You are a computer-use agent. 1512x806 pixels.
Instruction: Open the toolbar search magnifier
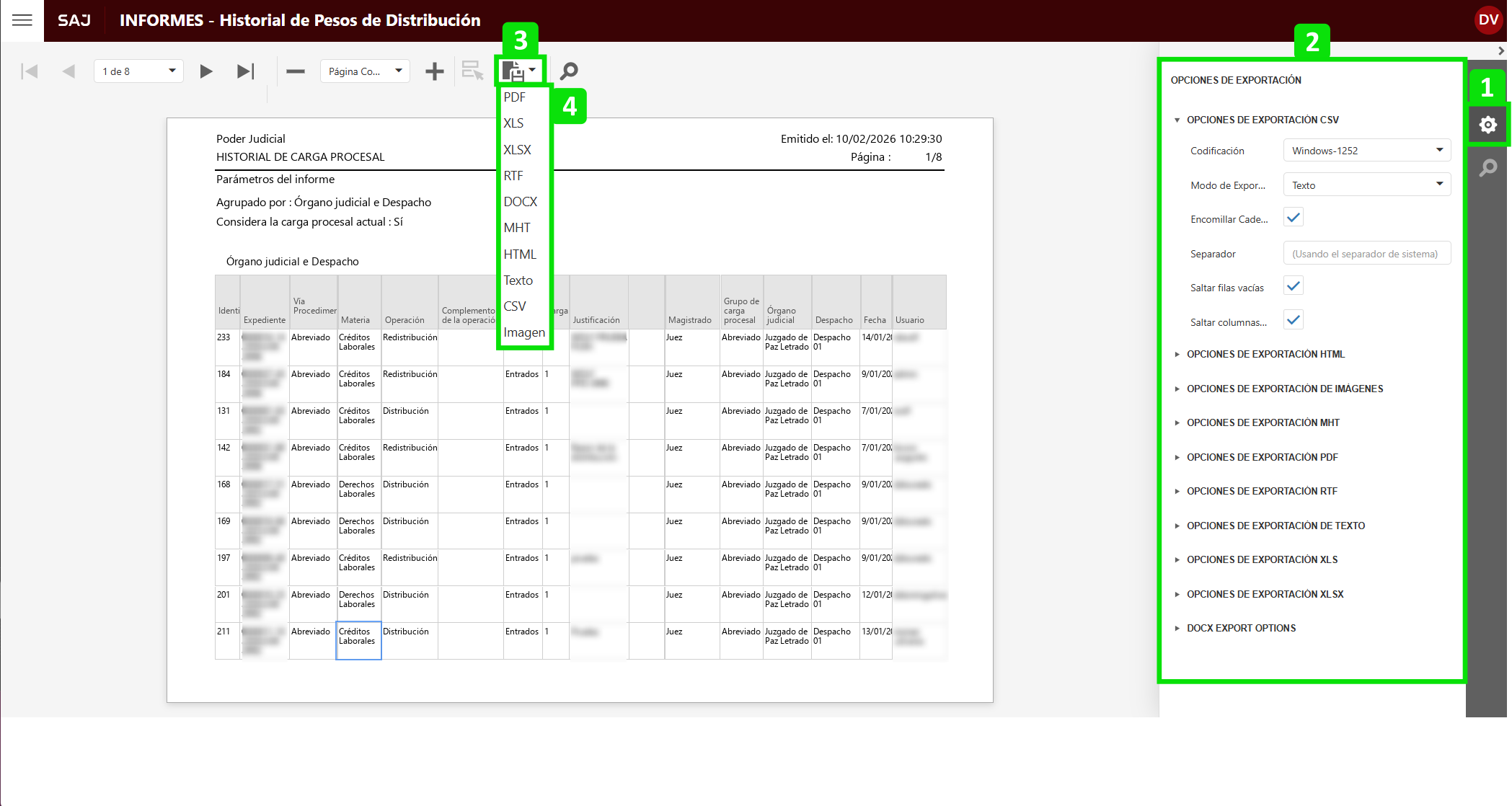pyautogui.click(x=569, y=71)
